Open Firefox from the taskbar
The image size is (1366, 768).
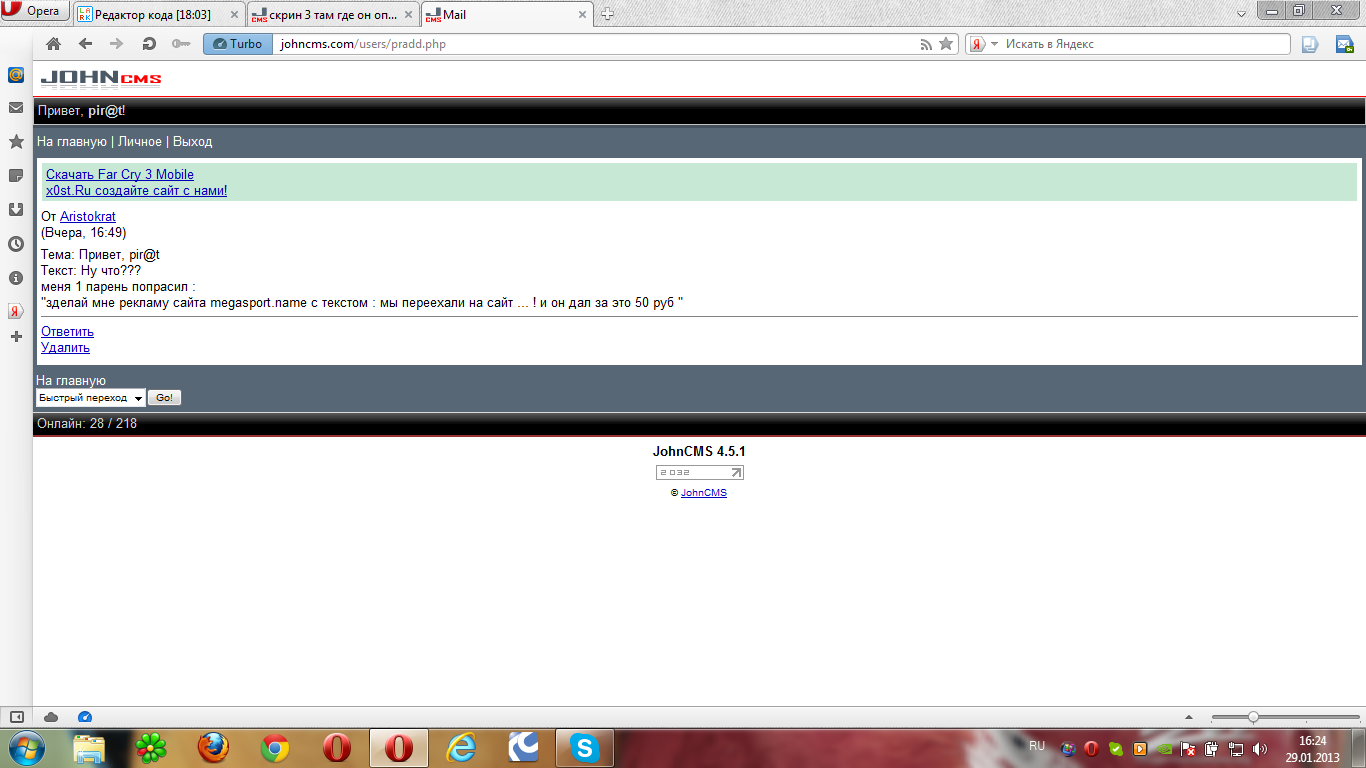pos(213,748)
